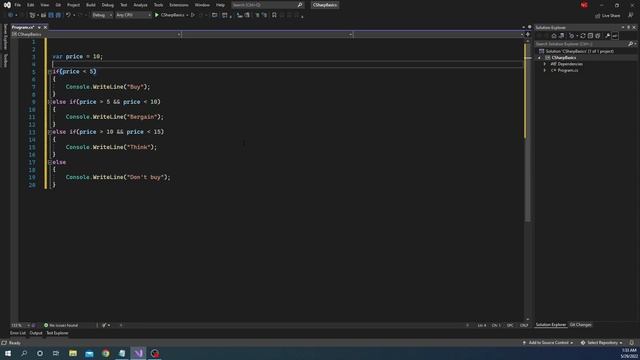640x360 pixels.
Task: Click the Sync/Refresh icon in Solution Explorer
Action: [583, 36]
